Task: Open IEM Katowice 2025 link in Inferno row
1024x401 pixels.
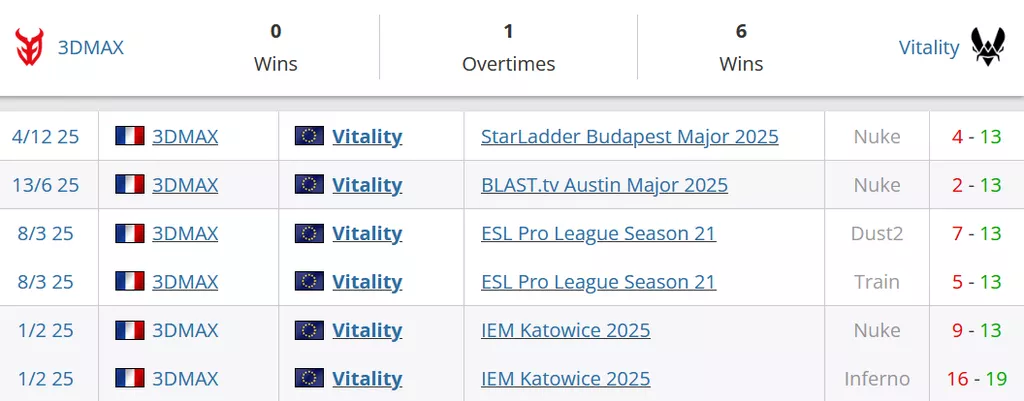Action: tap(565, 379)
